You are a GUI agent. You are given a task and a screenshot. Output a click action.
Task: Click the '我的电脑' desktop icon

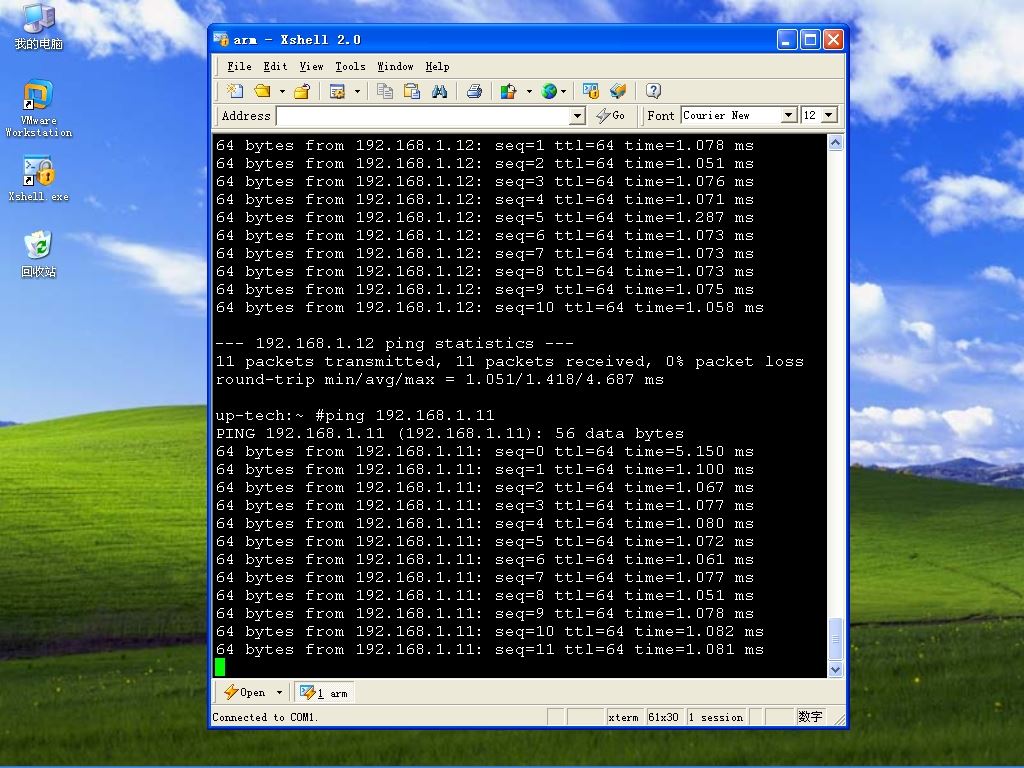click(x=39, y=26)
